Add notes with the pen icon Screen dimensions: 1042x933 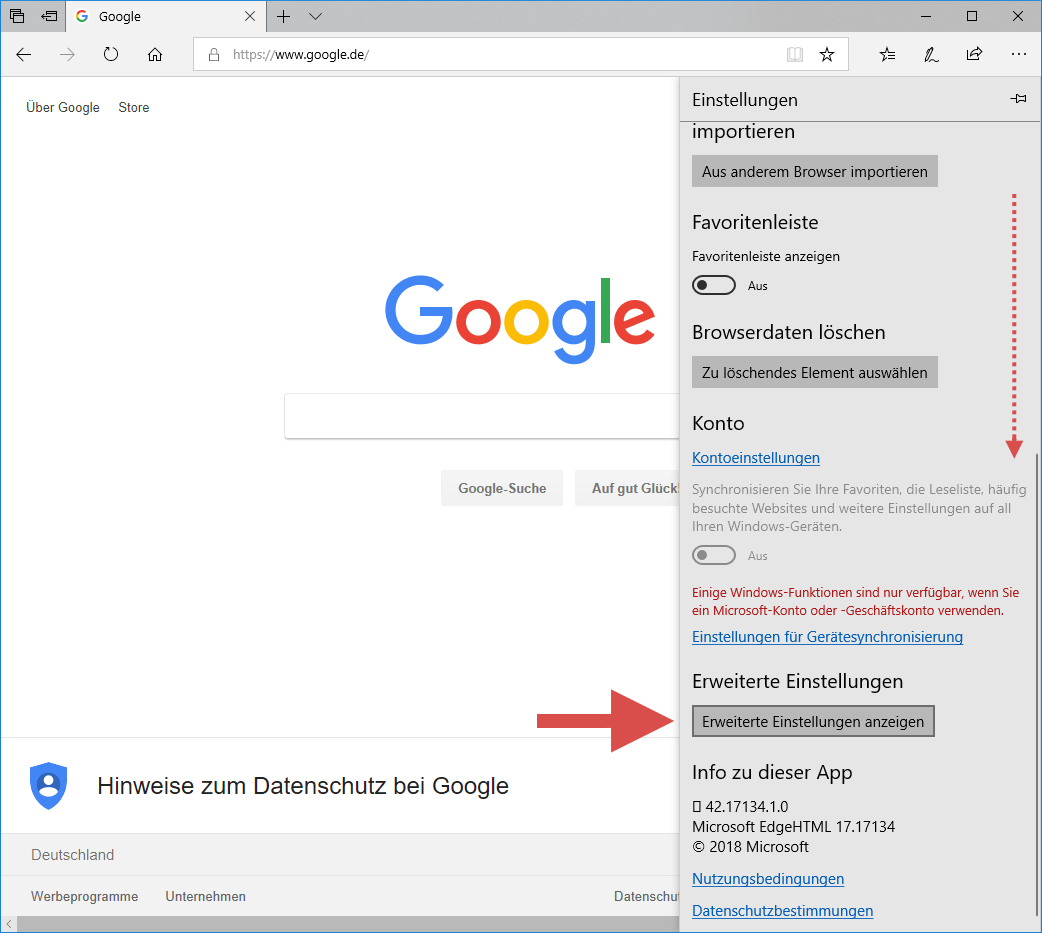(x=931, y=54)
